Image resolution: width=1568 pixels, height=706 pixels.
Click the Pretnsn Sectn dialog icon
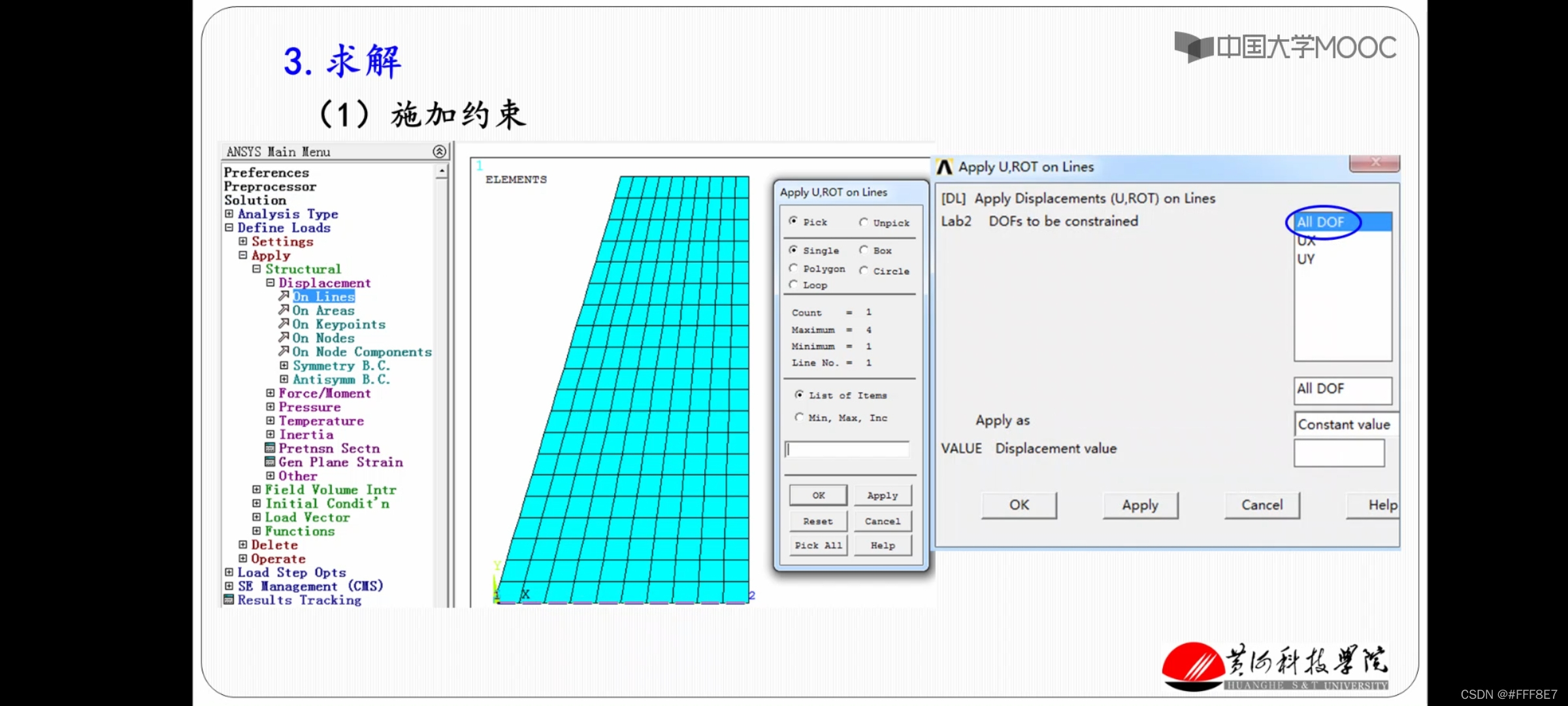[x=270, y=448]
